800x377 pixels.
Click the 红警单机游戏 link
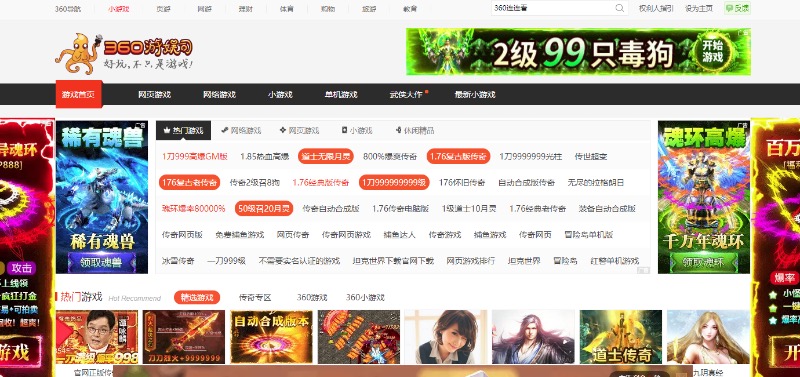pyautogui.click(x=614, y=261)
